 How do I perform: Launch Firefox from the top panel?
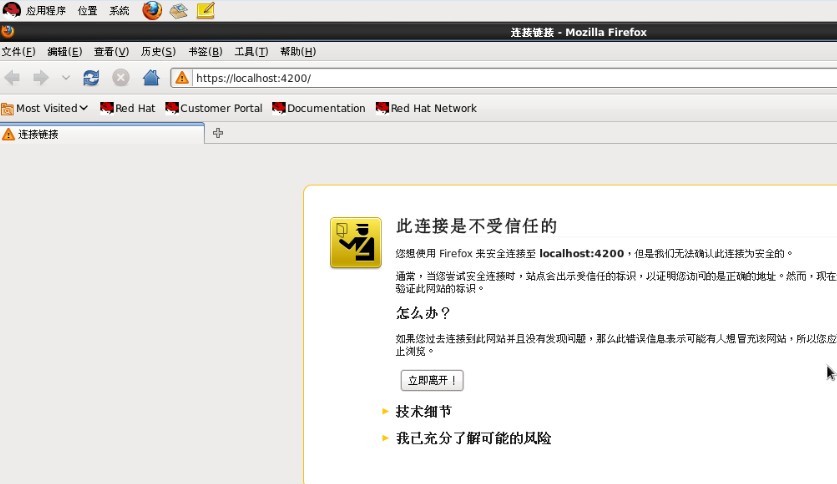tap(152, 10)
